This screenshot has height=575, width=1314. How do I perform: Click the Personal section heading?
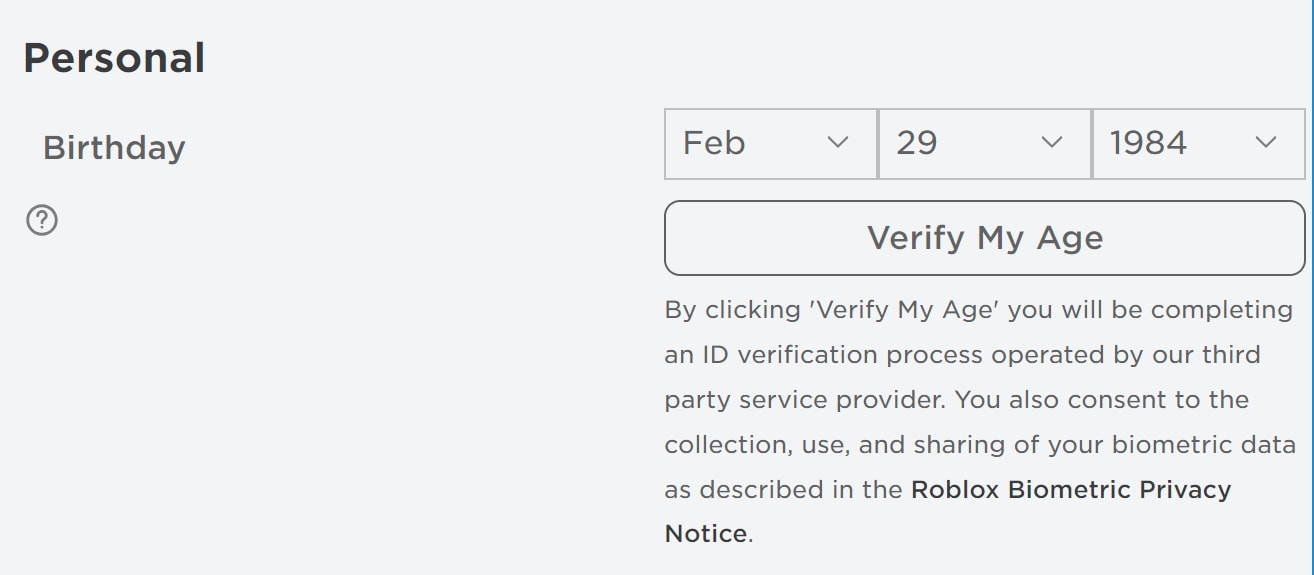pos(114,58)
